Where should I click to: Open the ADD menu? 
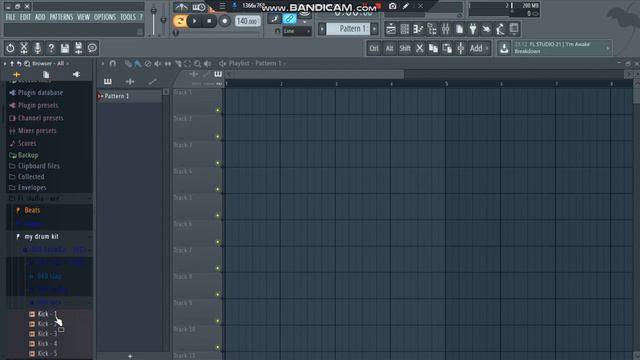coord(40,17)
